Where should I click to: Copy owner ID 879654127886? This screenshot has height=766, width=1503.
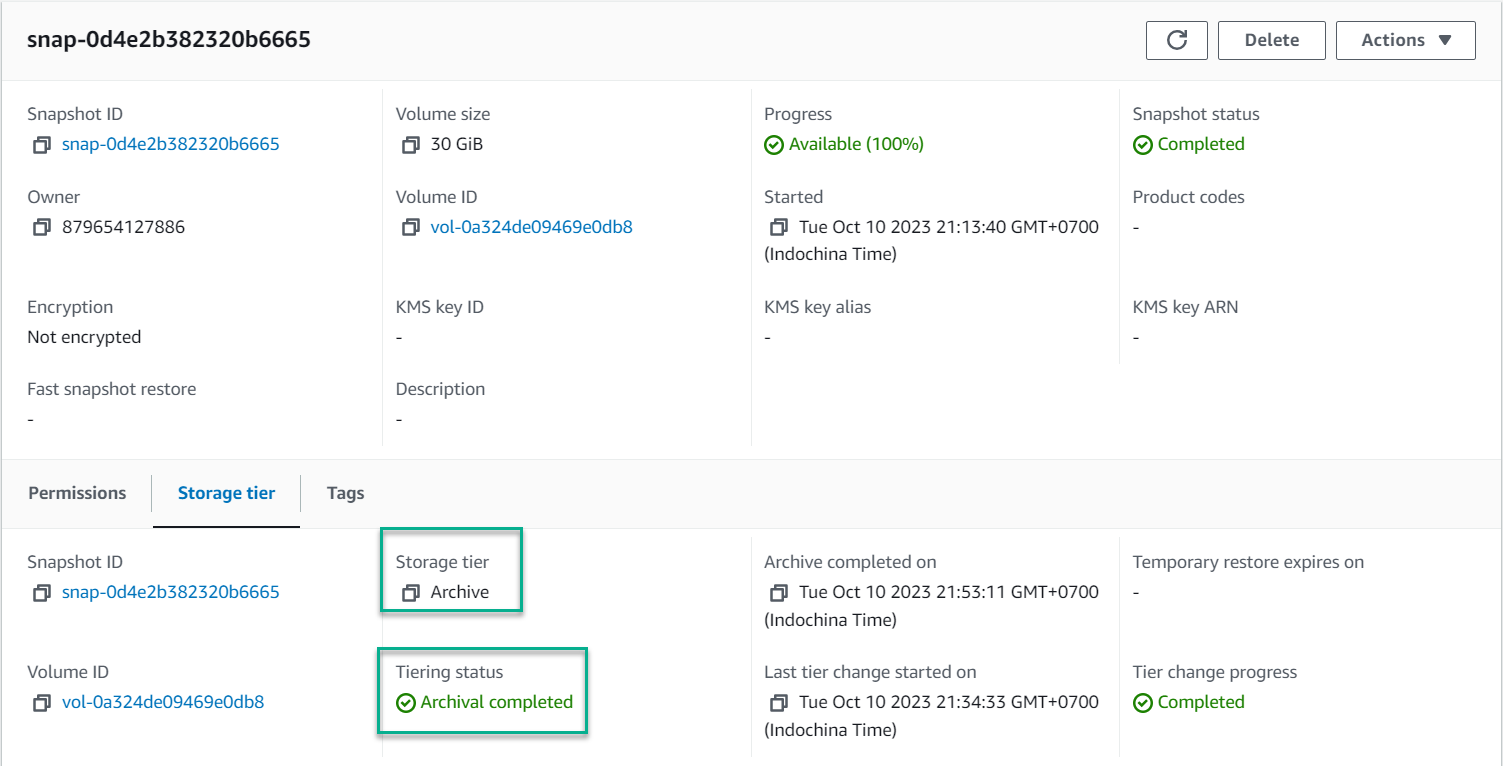click(41, 228)
